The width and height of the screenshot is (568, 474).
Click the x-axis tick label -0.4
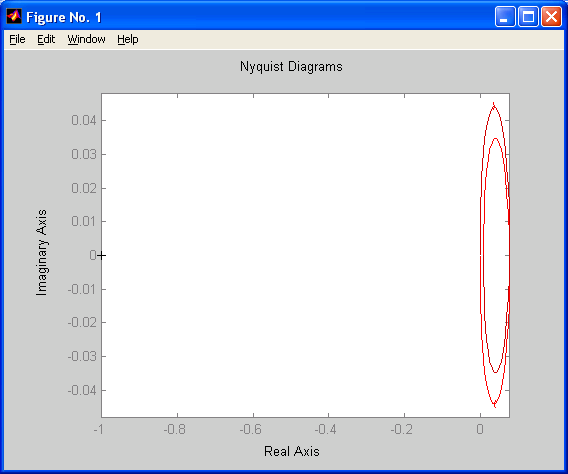tap(326, 429)
